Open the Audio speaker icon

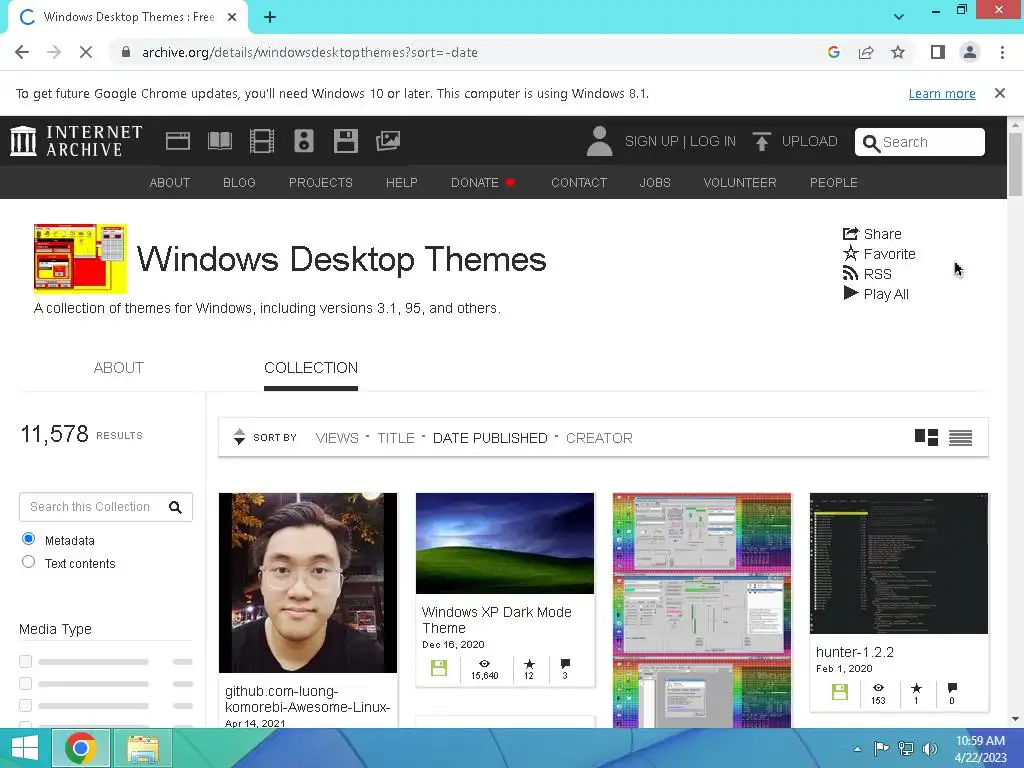click(x=304, y=141)
